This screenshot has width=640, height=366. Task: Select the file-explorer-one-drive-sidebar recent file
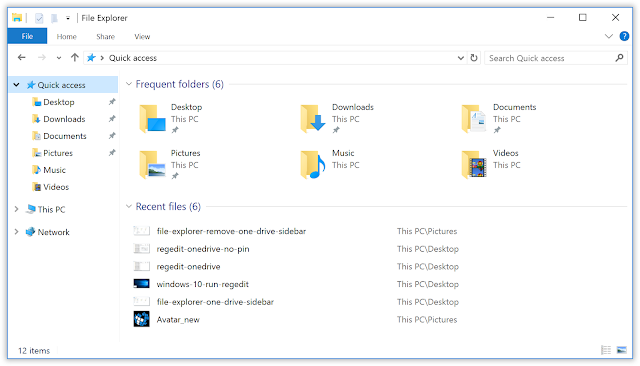coord(215,302)
